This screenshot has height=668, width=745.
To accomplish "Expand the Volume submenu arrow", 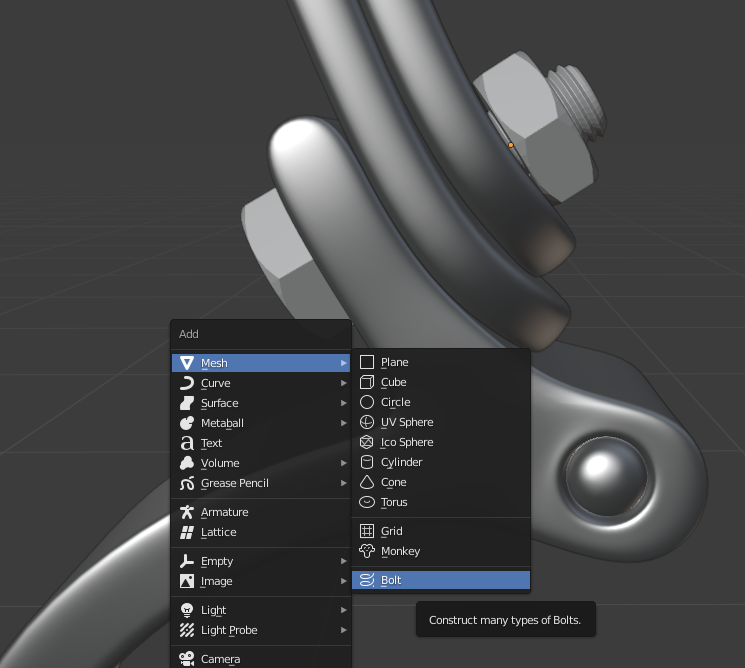I will coord(344,463).
